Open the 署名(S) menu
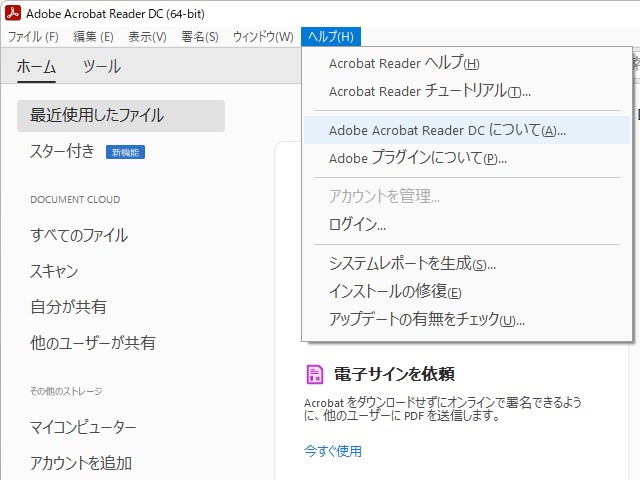The image size is (640, 480). [x=200, y=37]
